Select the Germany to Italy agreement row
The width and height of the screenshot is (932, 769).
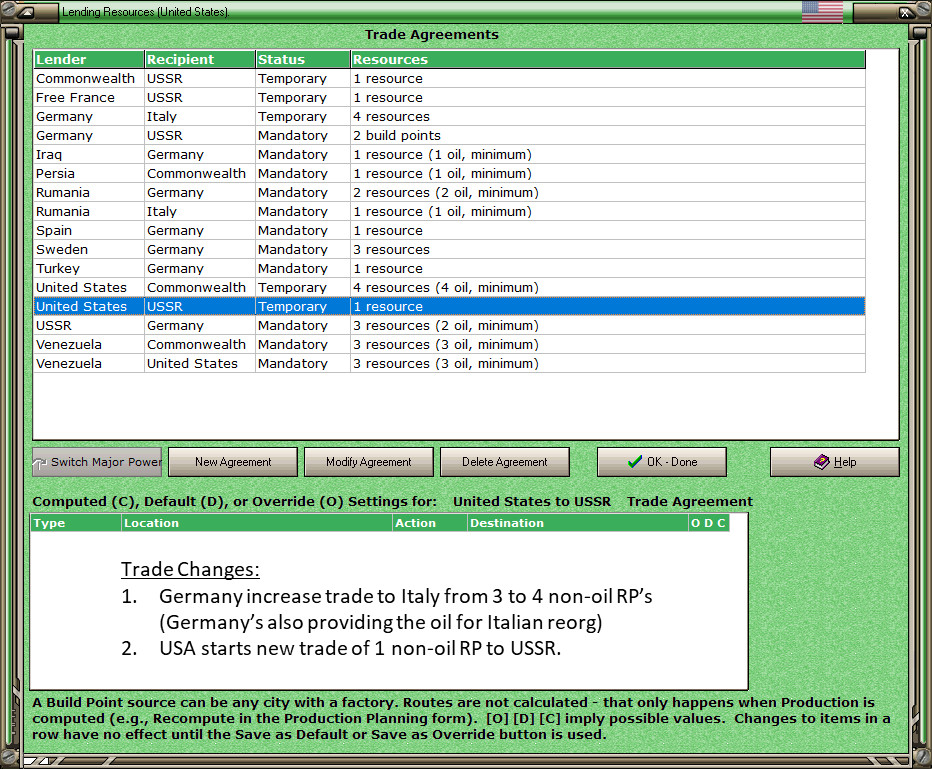point(449,116)
